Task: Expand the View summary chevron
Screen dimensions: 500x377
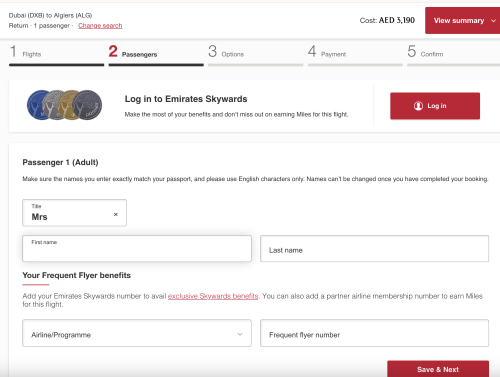Action: pos(493,21)
